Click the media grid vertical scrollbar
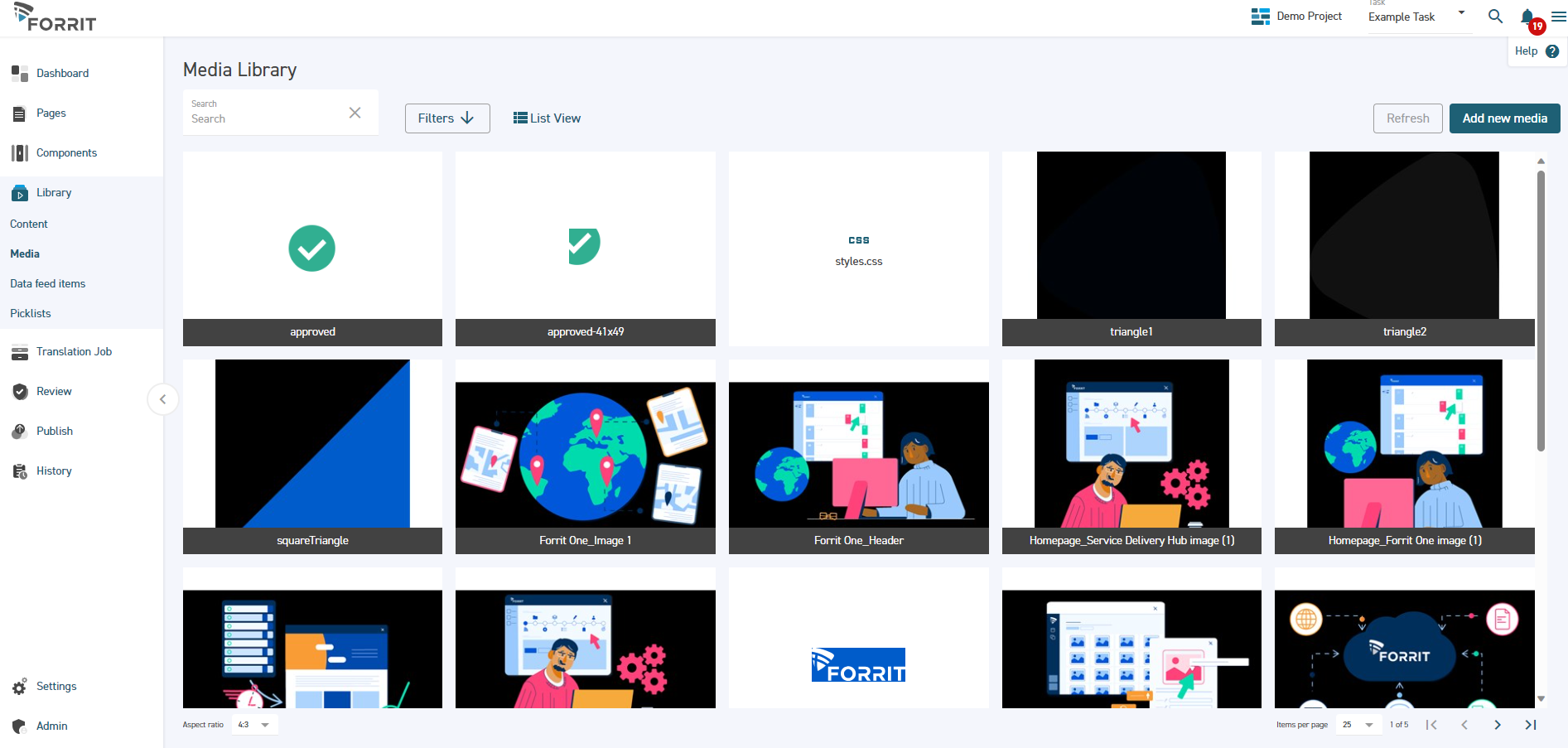Viewport: 1568px width, 748px height. tap(1541, 311)
